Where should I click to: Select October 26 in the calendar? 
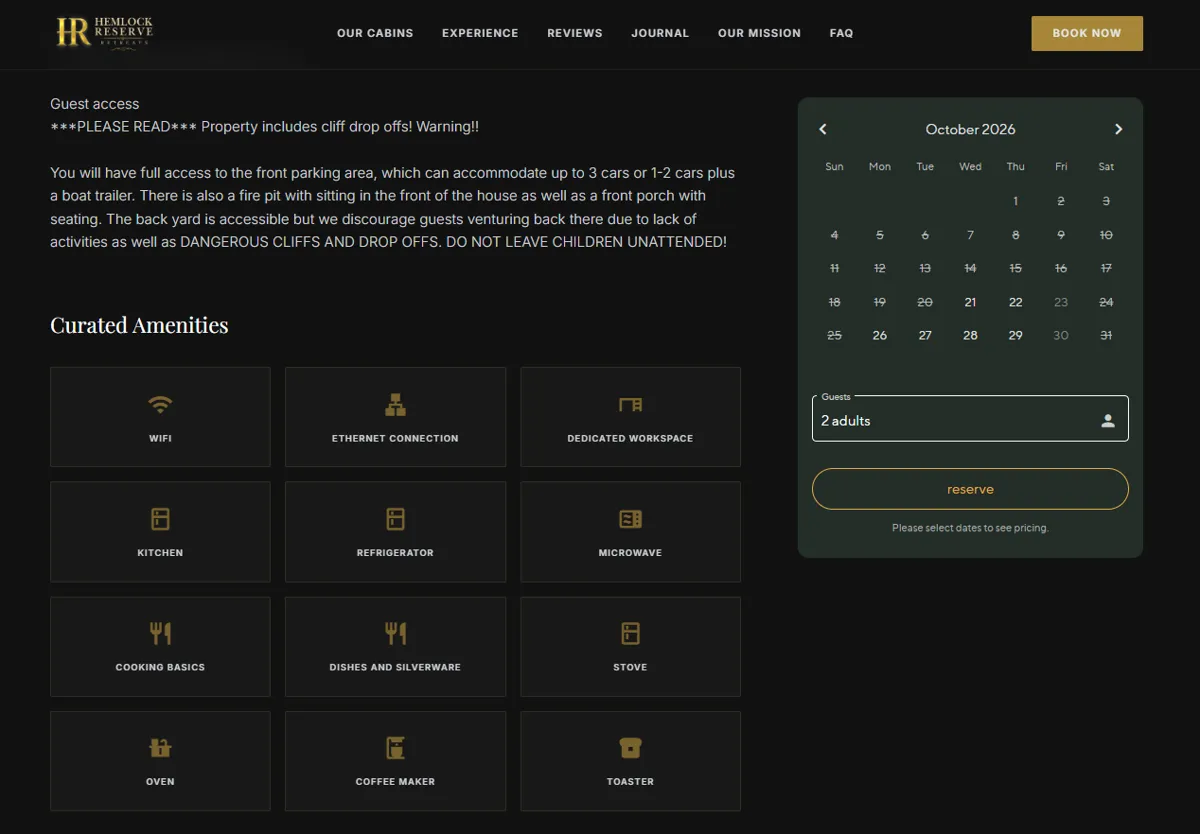coord(880,335)
